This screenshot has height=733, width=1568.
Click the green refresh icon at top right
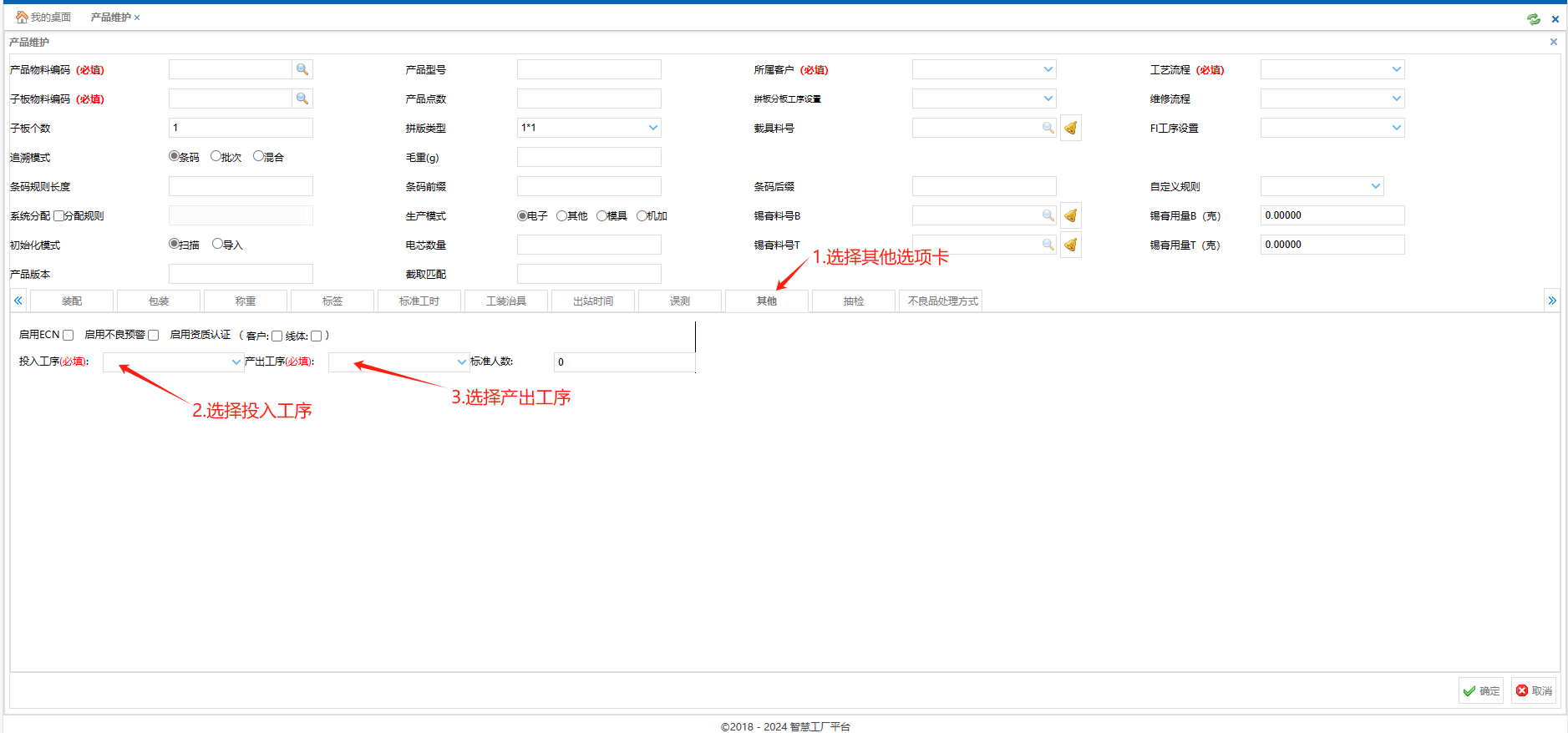[1534, 18]
